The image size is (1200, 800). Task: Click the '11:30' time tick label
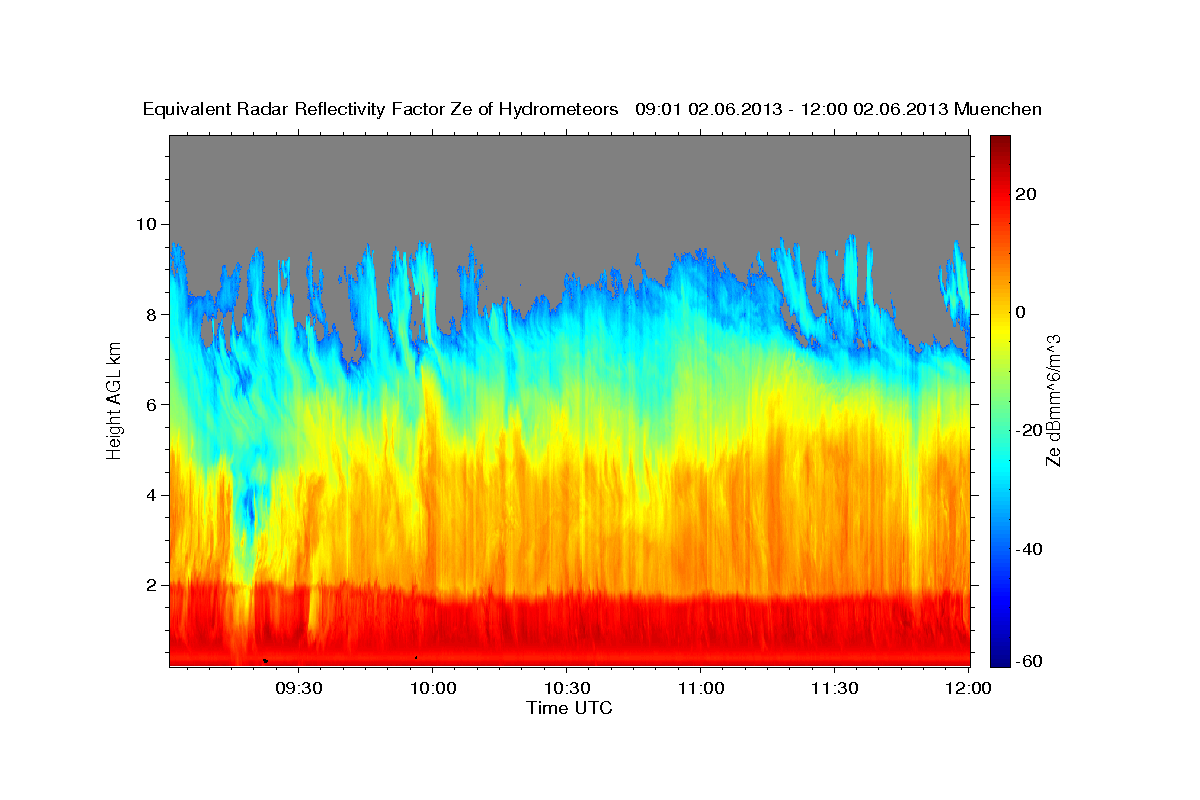[835, 689]
